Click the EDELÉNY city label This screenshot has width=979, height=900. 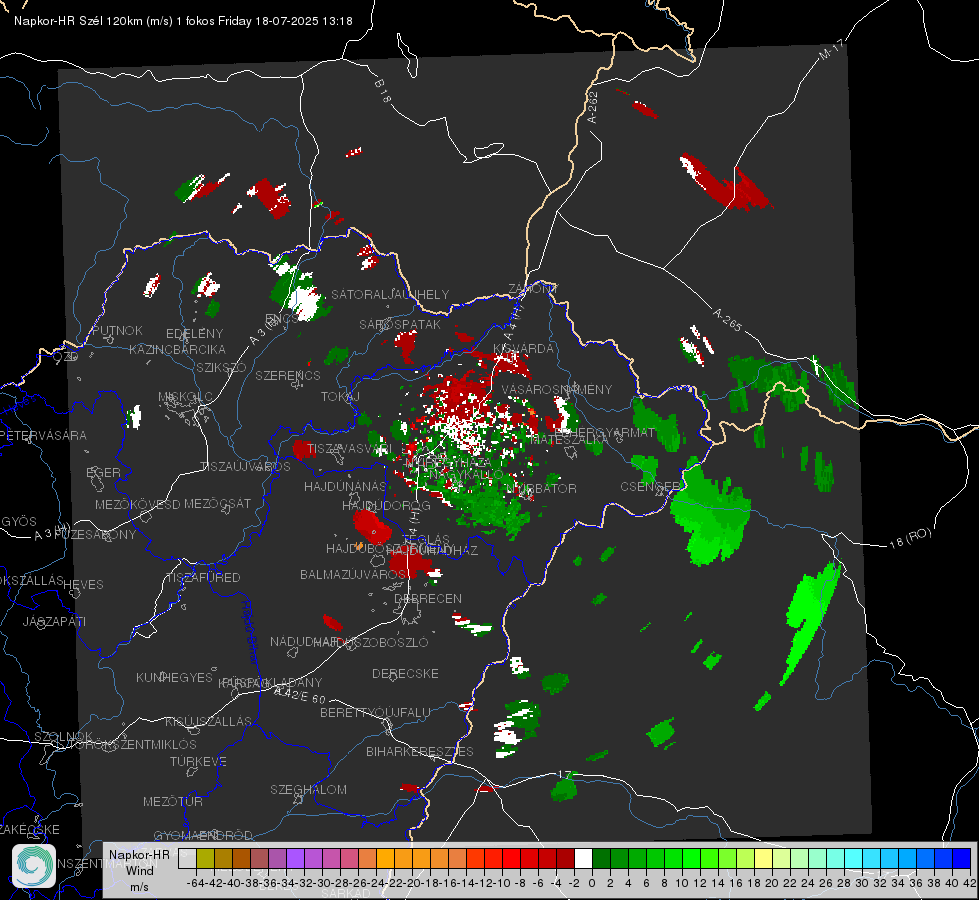coord(194,334)
